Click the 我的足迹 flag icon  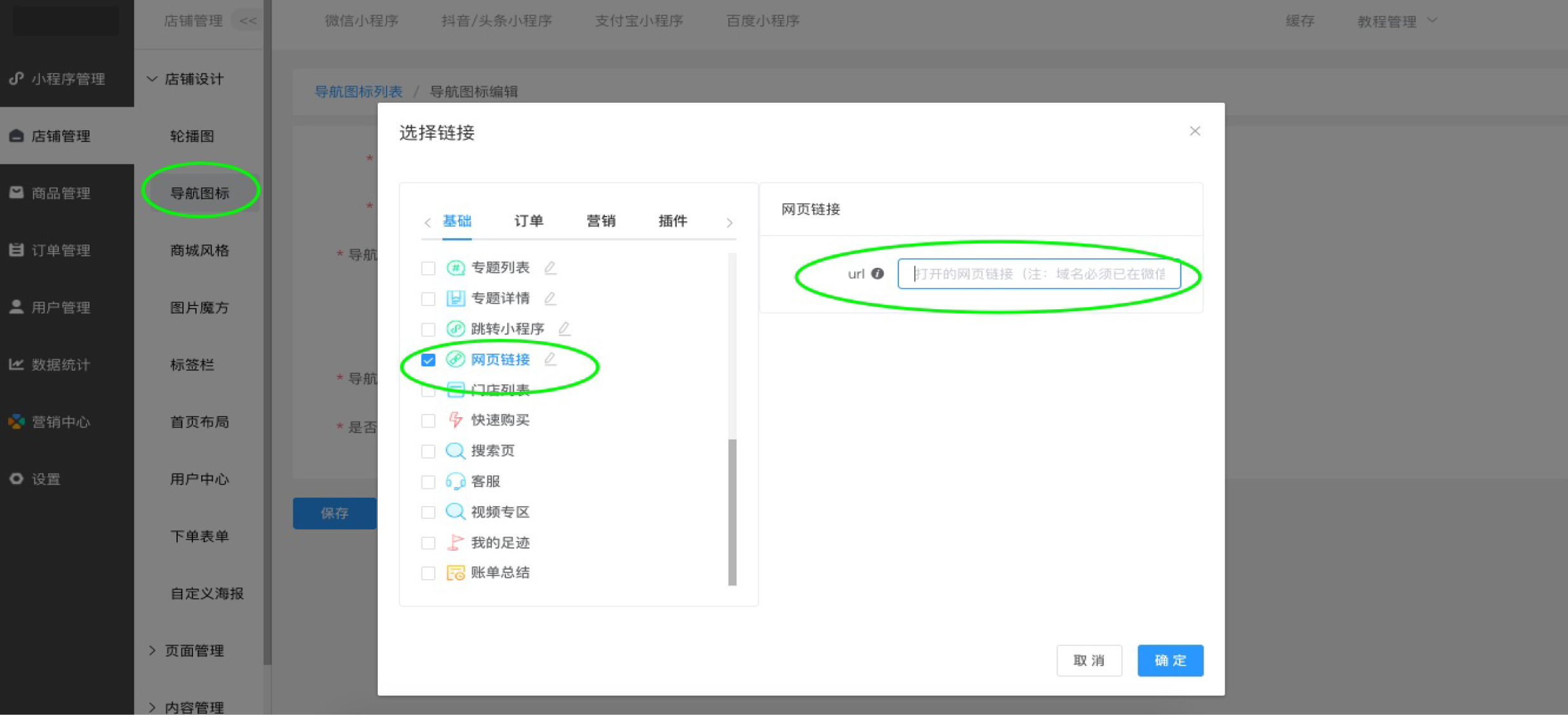tap(455, 542)
